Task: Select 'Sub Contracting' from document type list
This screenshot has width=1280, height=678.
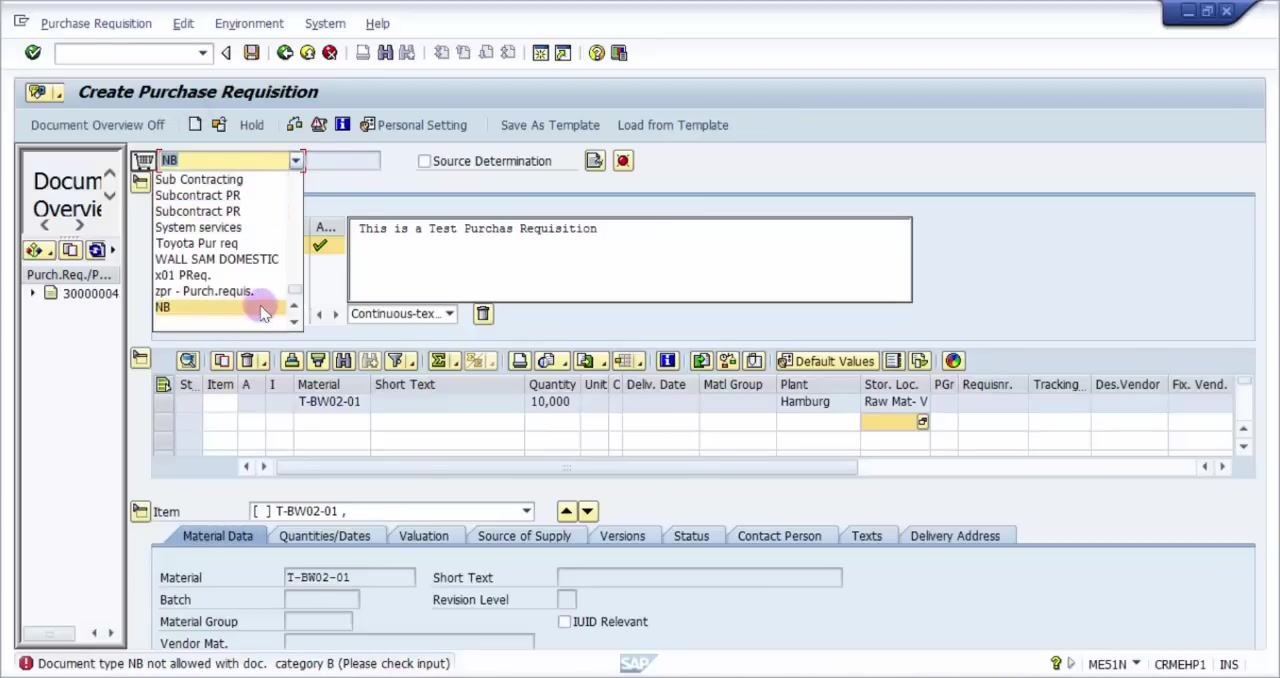Action: (199, 180)
